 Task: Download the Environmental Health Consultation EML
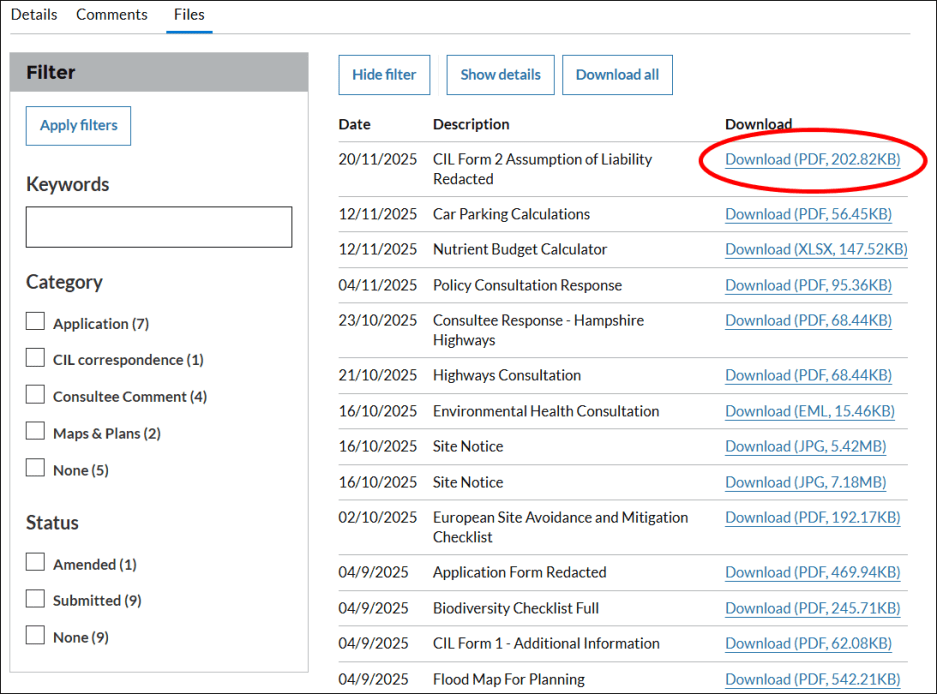point(809,411)
